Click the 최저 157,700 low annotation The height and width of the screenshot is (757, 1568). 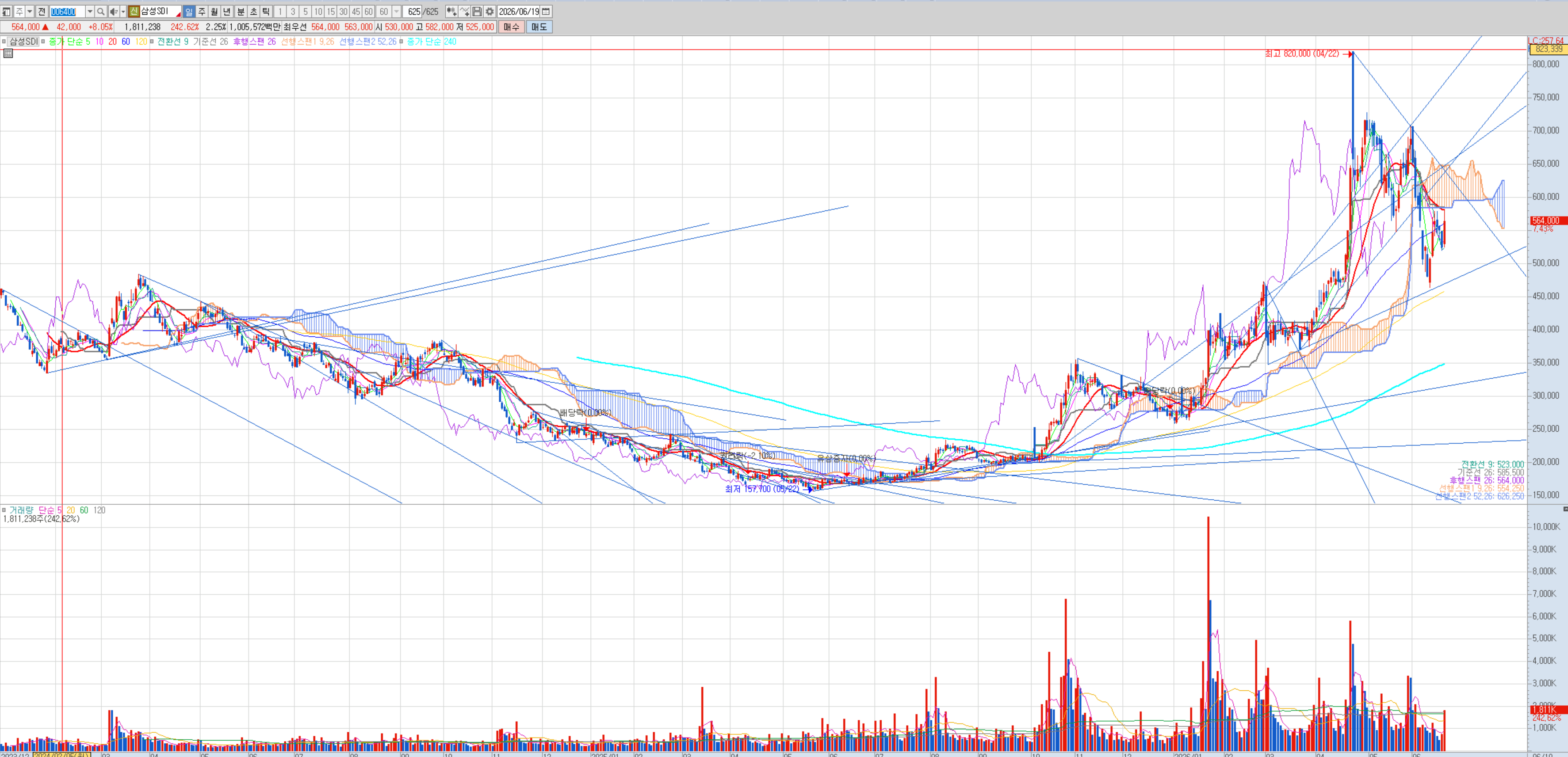pos(762,489)
